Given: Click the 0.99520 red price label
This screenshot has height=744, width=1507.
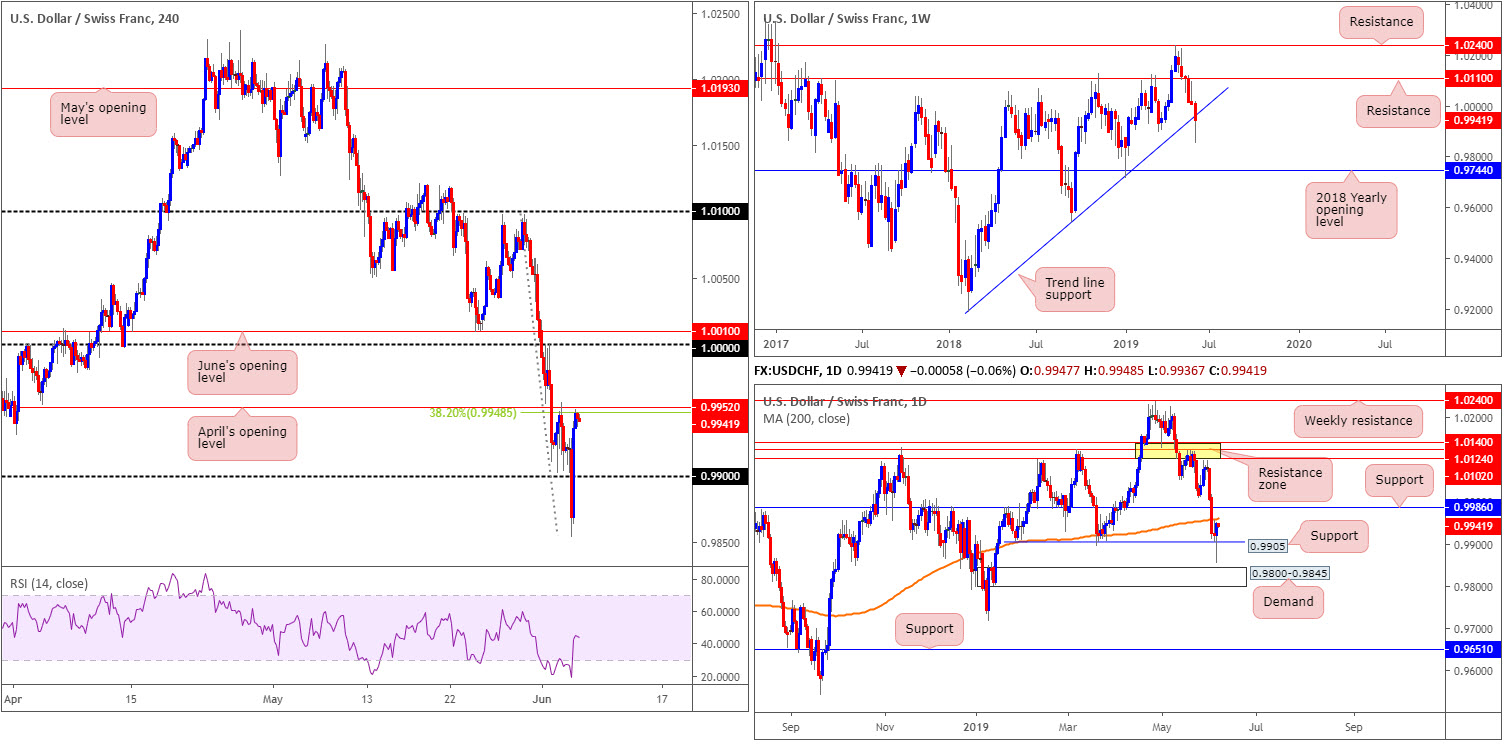Looking at the screenshot, I should tap(720, 409).
